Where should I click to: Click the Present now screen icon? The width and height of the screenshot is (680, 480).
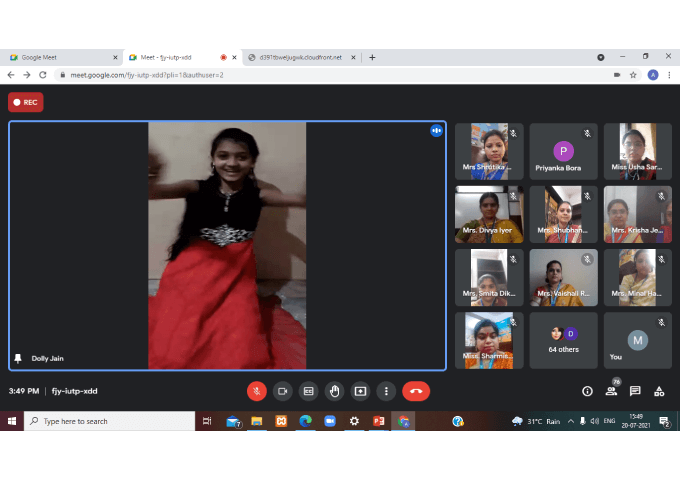click(360, 391)
